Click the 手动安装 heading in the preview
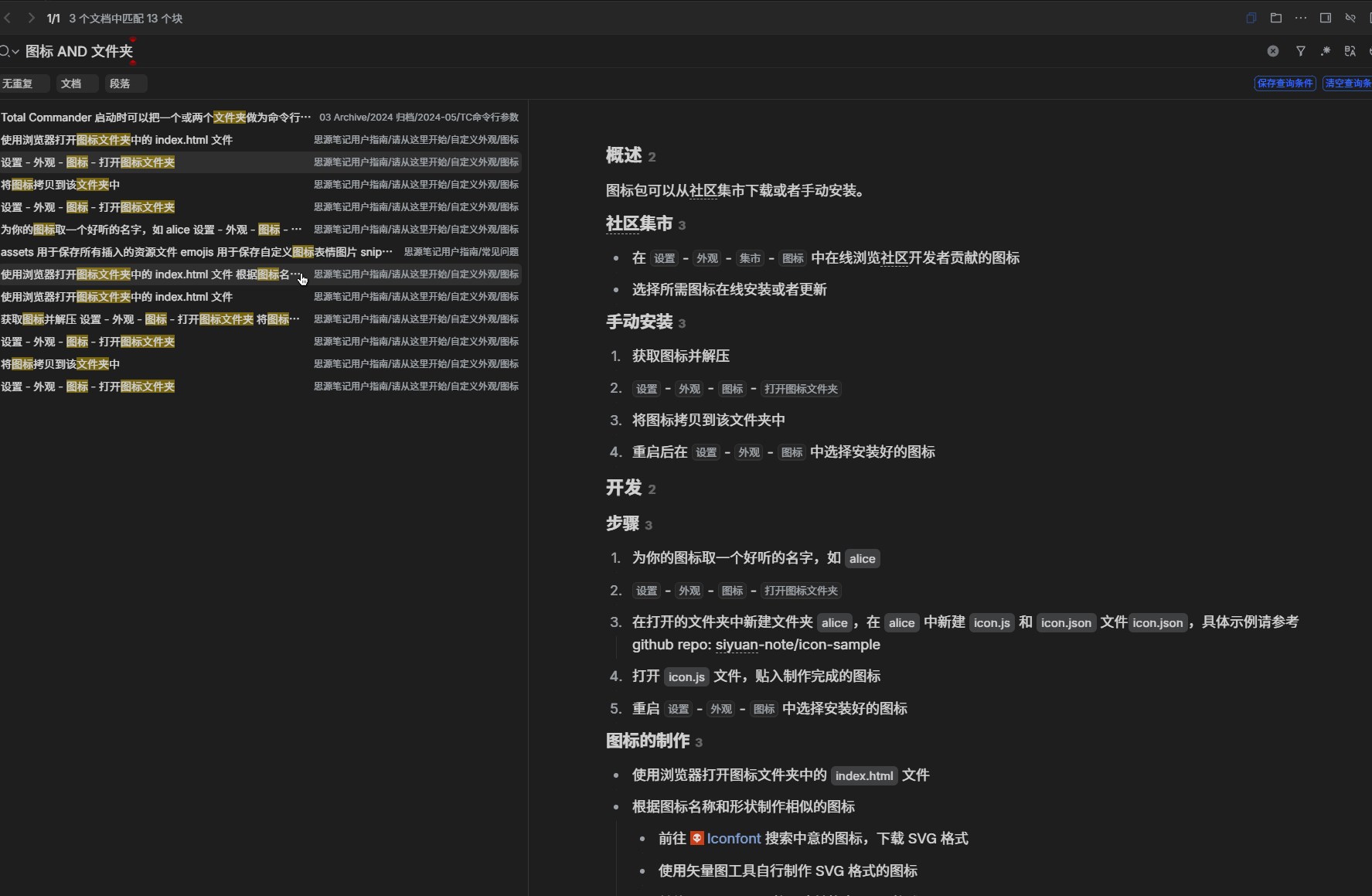Viewport: 1372px width, 896px height. (x=639, y=322)
